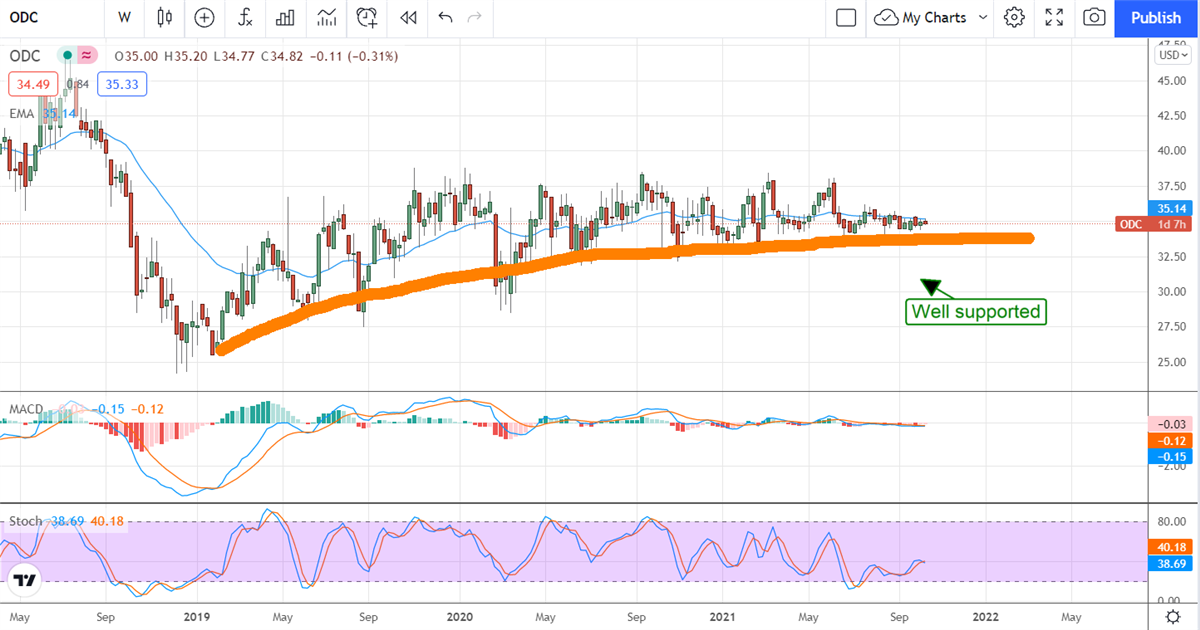Start bar replay with the rewind icon
1200x630 pixels.
(x=407, y=17)
